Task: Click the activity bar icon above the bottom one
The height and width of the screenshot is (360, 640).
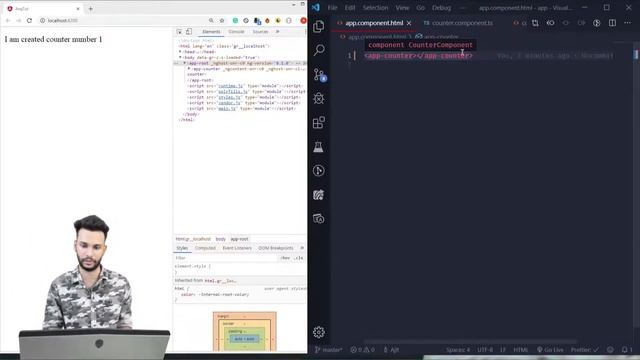Action: pyautogui.click(x=319, y=195)
